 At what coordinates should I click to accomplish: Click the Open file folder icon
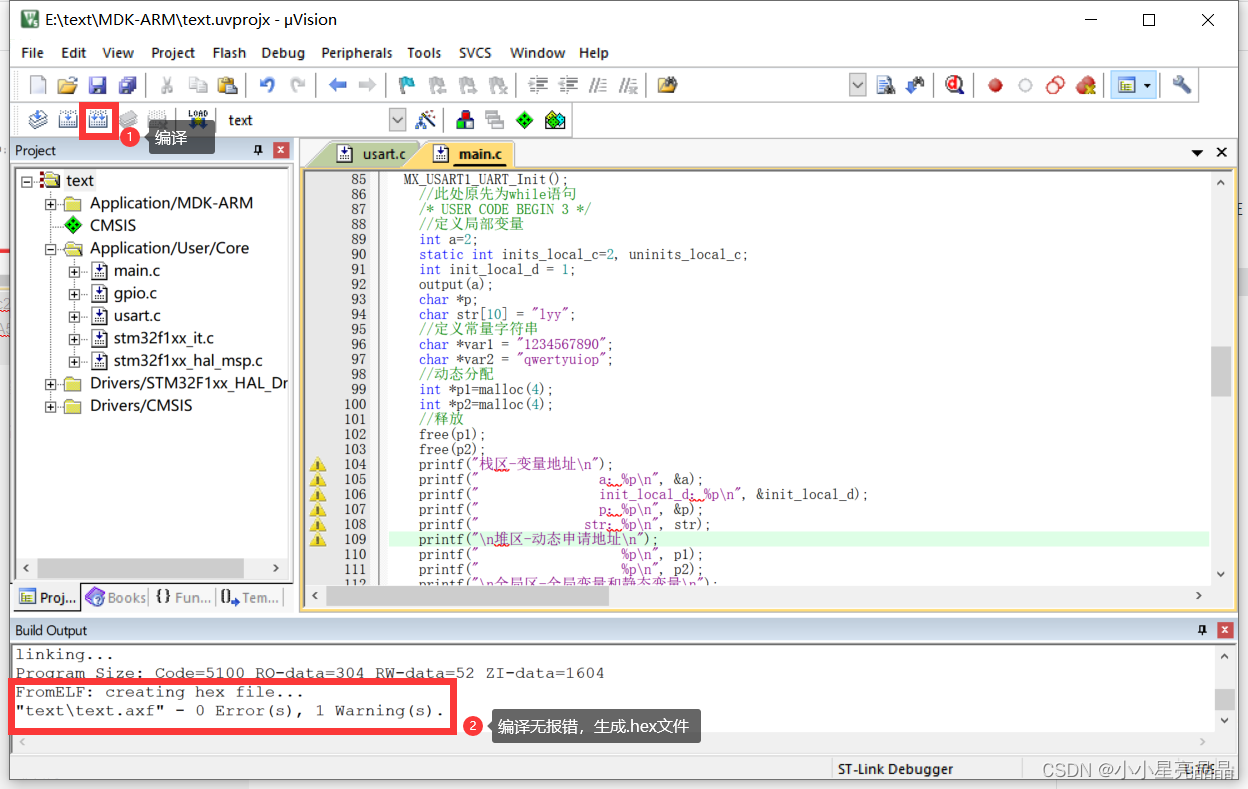pos(68,86)
